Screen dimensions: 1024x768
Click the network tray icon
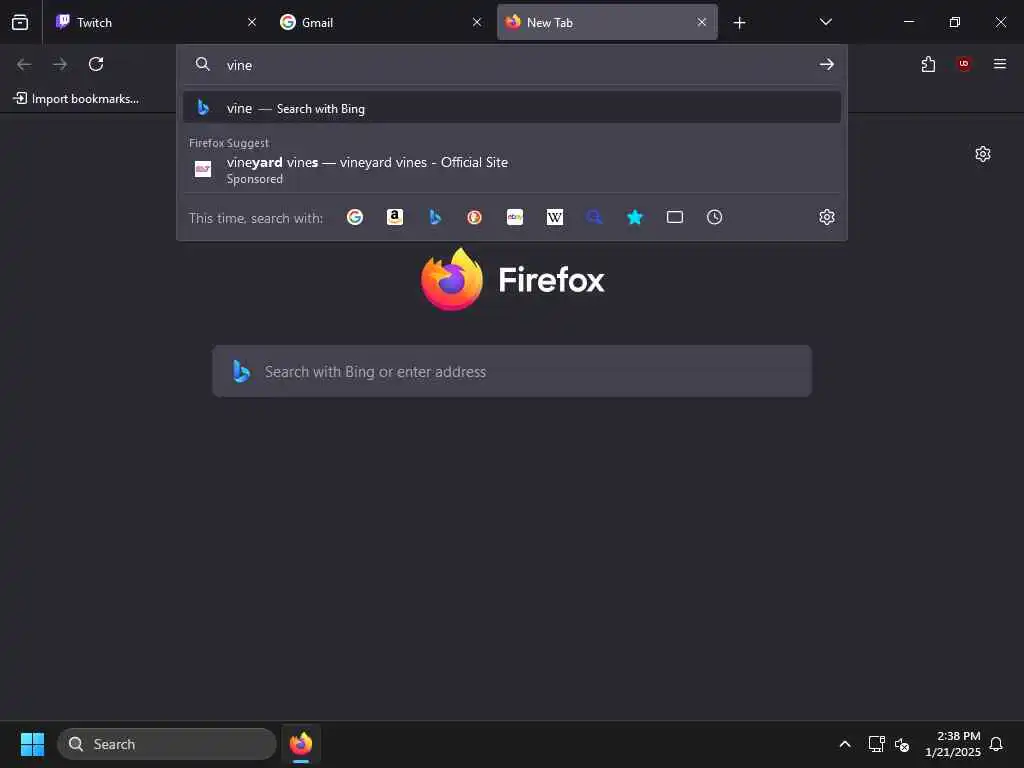tap(876, 744)
